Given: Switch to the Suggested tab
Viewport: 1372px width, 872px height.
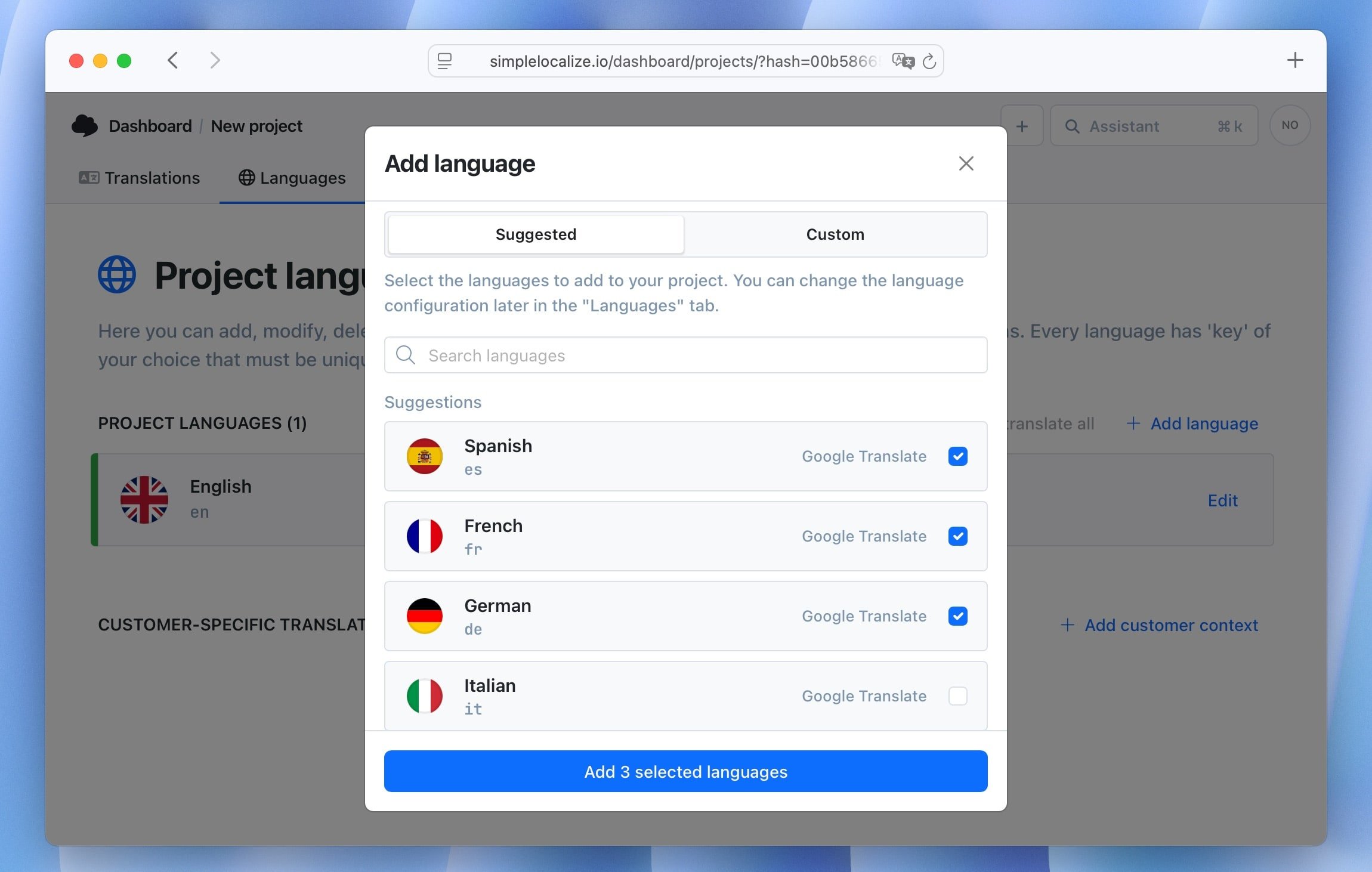Looking at the screenshot, I should point(536,234).
